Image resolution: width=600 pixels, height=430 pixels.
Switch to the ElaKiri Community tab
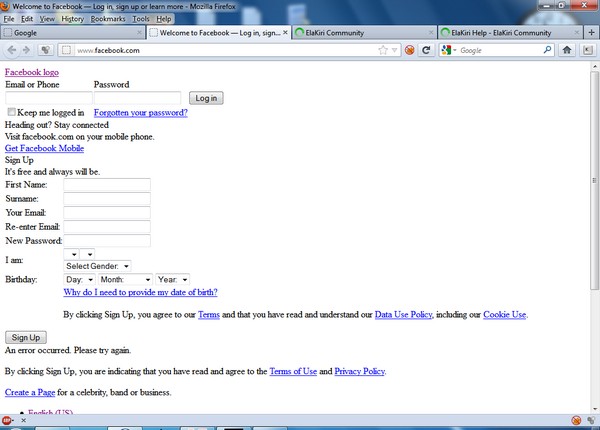click(x=364, y=33)
